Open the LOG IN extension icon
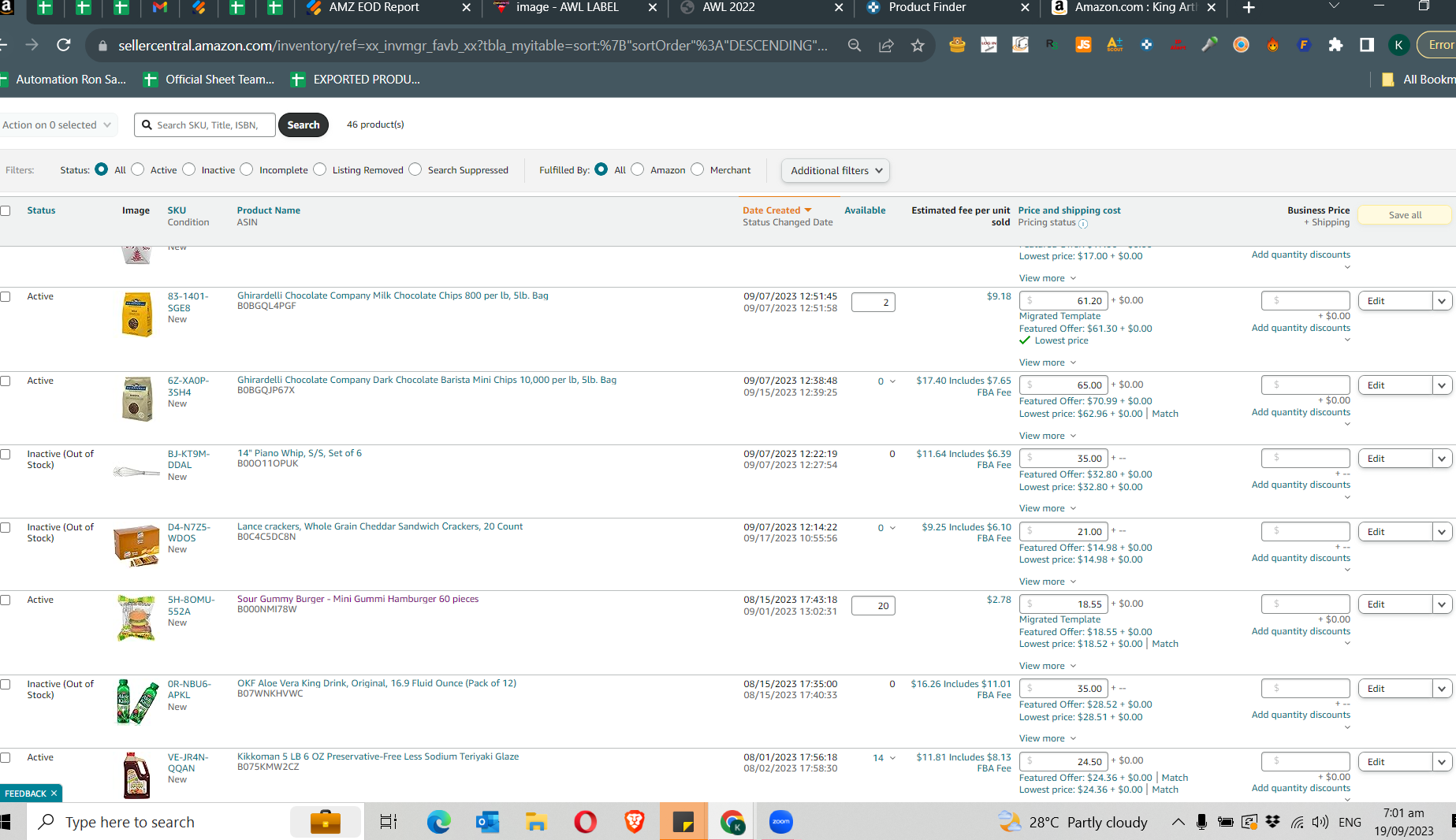The image size is (1456, 840). pyautogui.click(x=989, y=45)
